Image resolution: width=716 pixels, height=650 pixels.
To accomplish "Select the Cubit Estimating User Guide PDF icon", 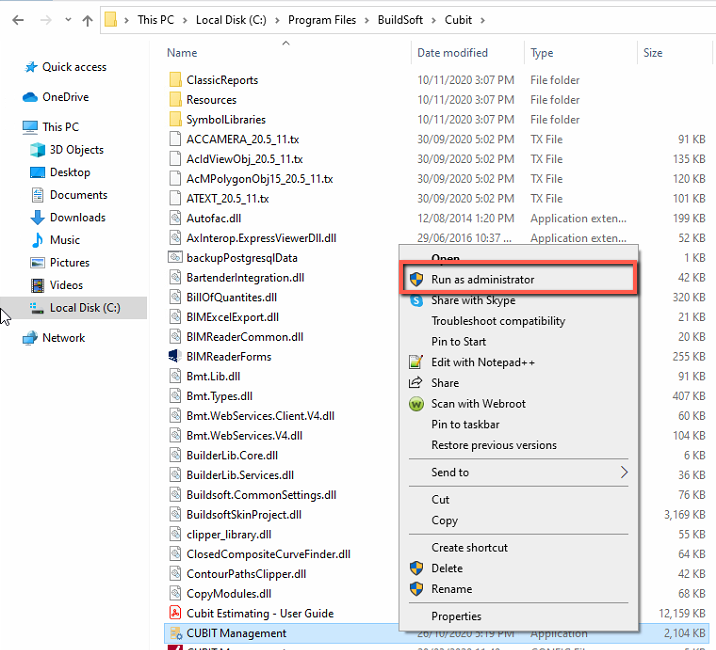I will pyautogui.click(x=174, y=613).
